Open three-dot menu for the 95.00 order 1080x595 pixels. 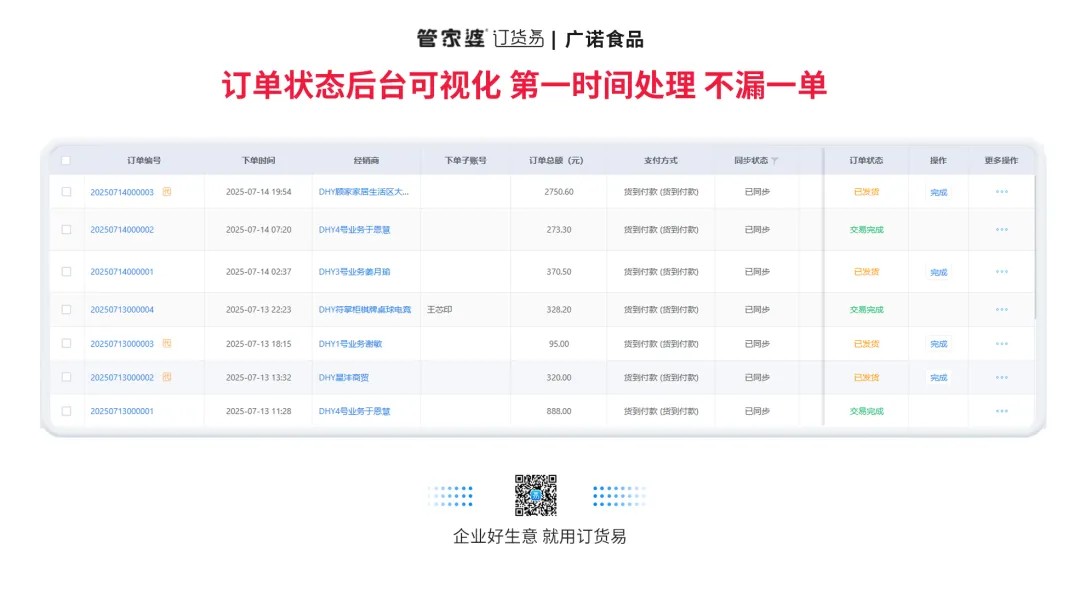(x=1001, y=343)
